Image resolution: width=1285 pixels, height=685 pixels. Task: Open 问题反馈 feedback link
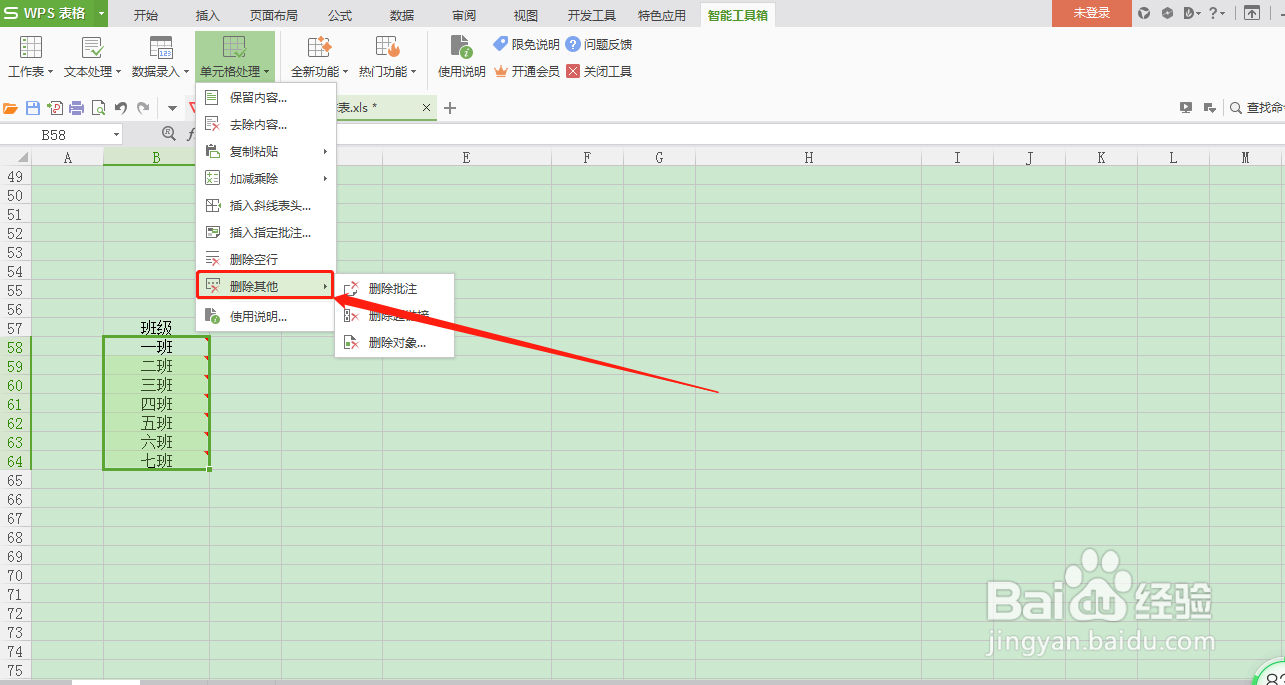tap(599, 44)
